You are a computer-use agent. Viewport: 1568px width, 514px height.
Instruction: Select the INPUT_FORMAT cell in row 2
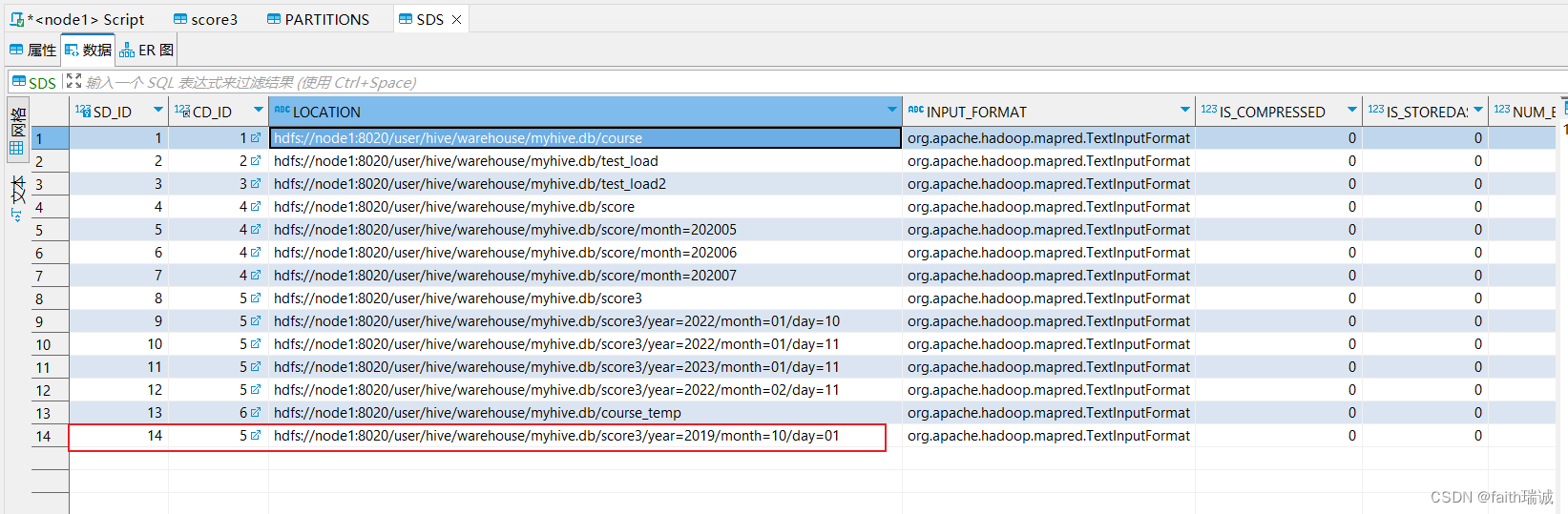(1048, 161)
